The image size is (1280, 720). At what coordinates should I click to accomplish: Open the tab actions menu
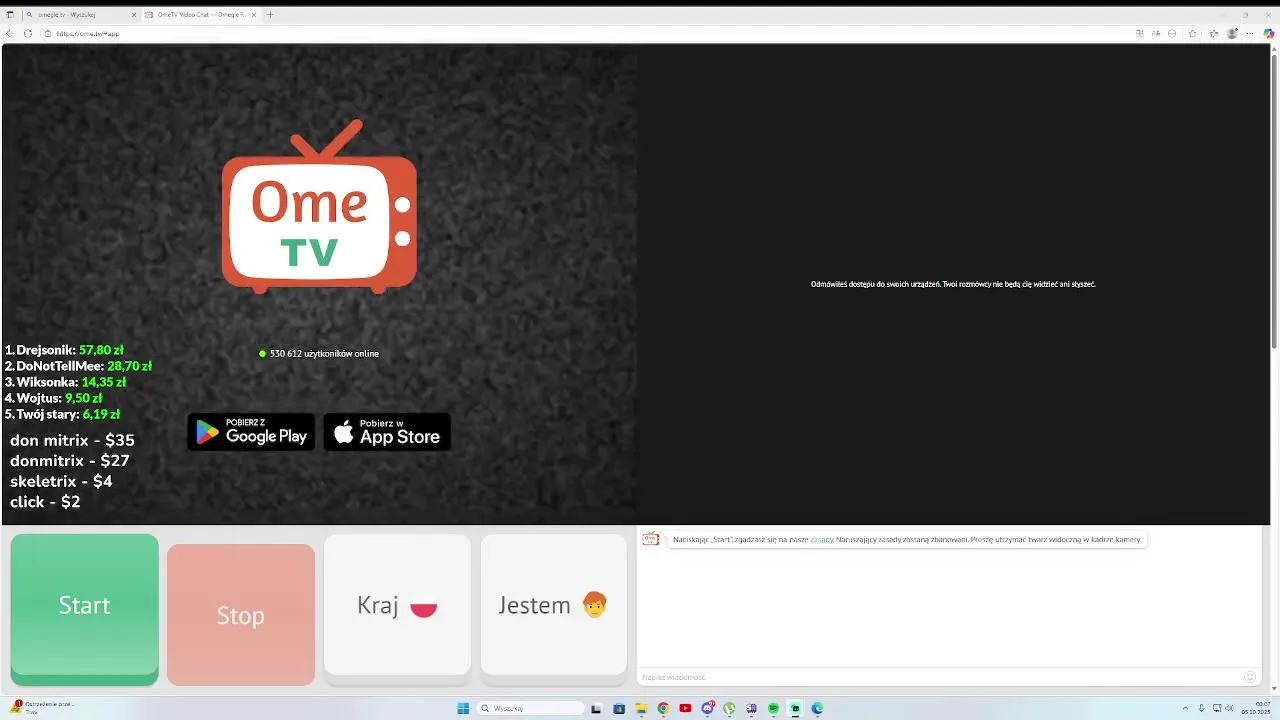click(10, 15)
